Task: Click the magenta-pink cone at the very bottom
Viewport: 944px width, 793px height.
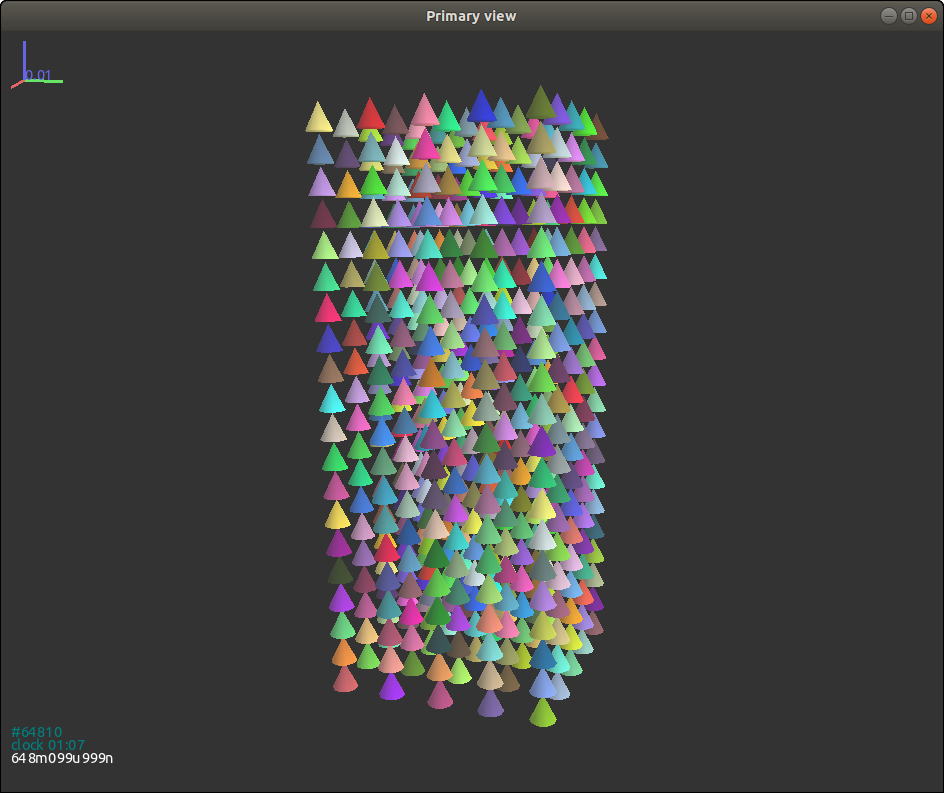Action: [x=440, y=695]
